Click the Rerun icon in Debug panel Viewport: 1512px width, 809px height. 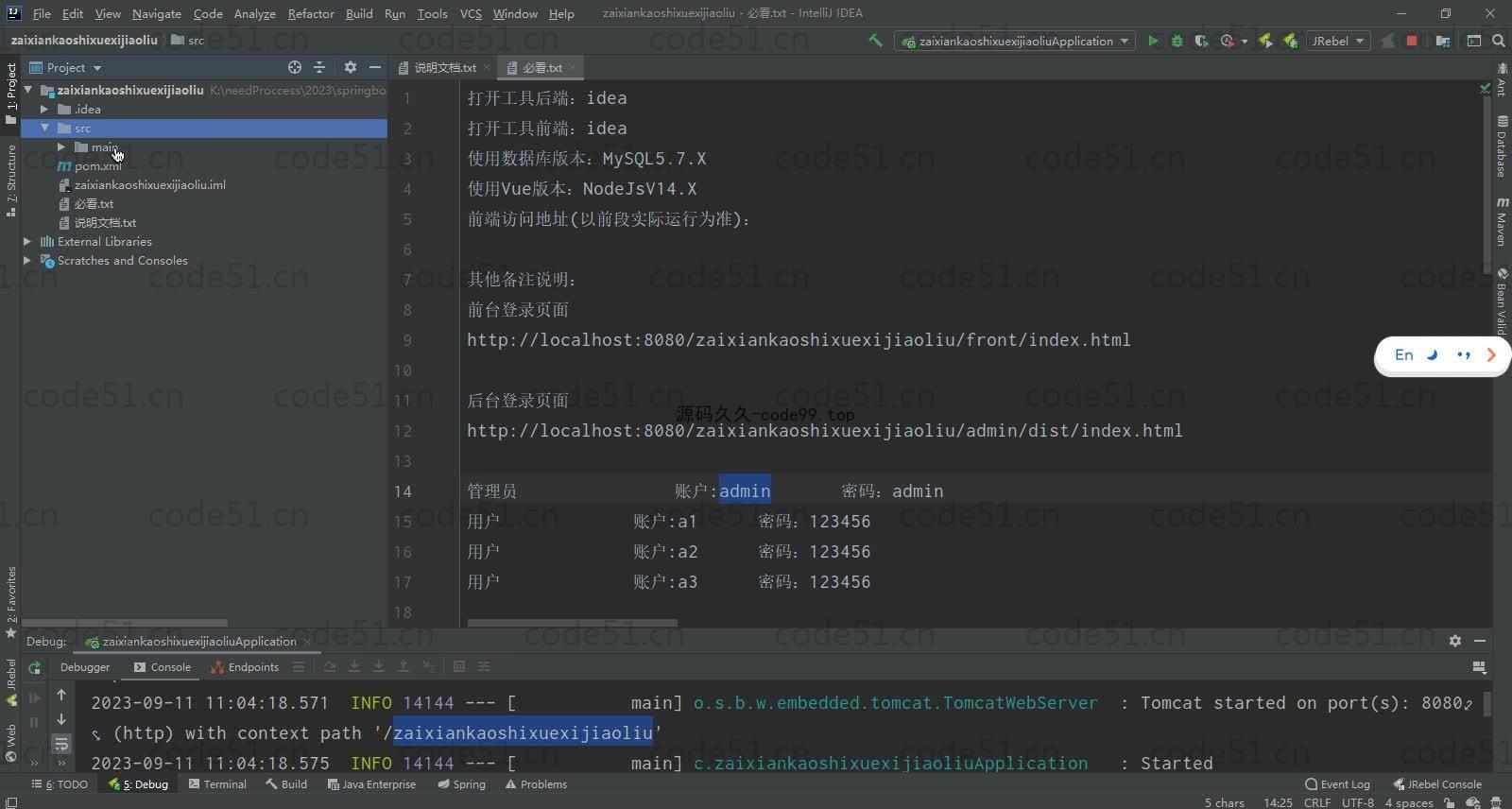click(x=35, y=667)
